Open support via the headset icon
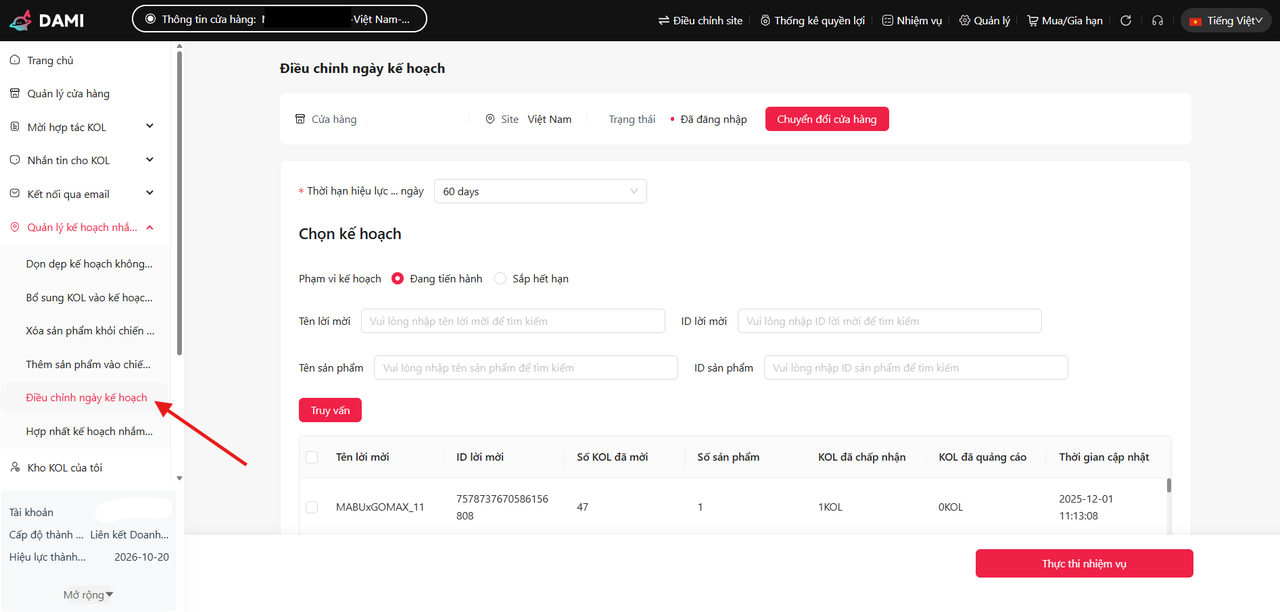This screenshot has height=612, width=1280. point(1157,20)
